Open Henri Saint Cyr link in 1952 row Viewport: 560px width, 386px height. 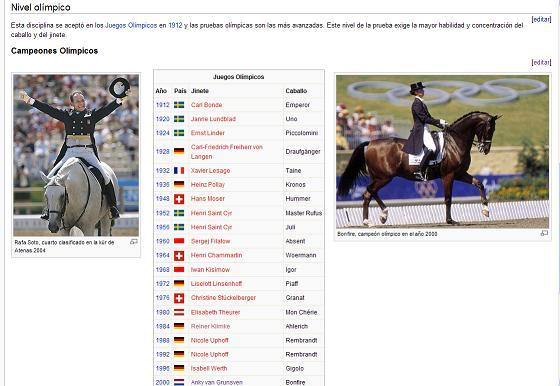click(211, 213)
